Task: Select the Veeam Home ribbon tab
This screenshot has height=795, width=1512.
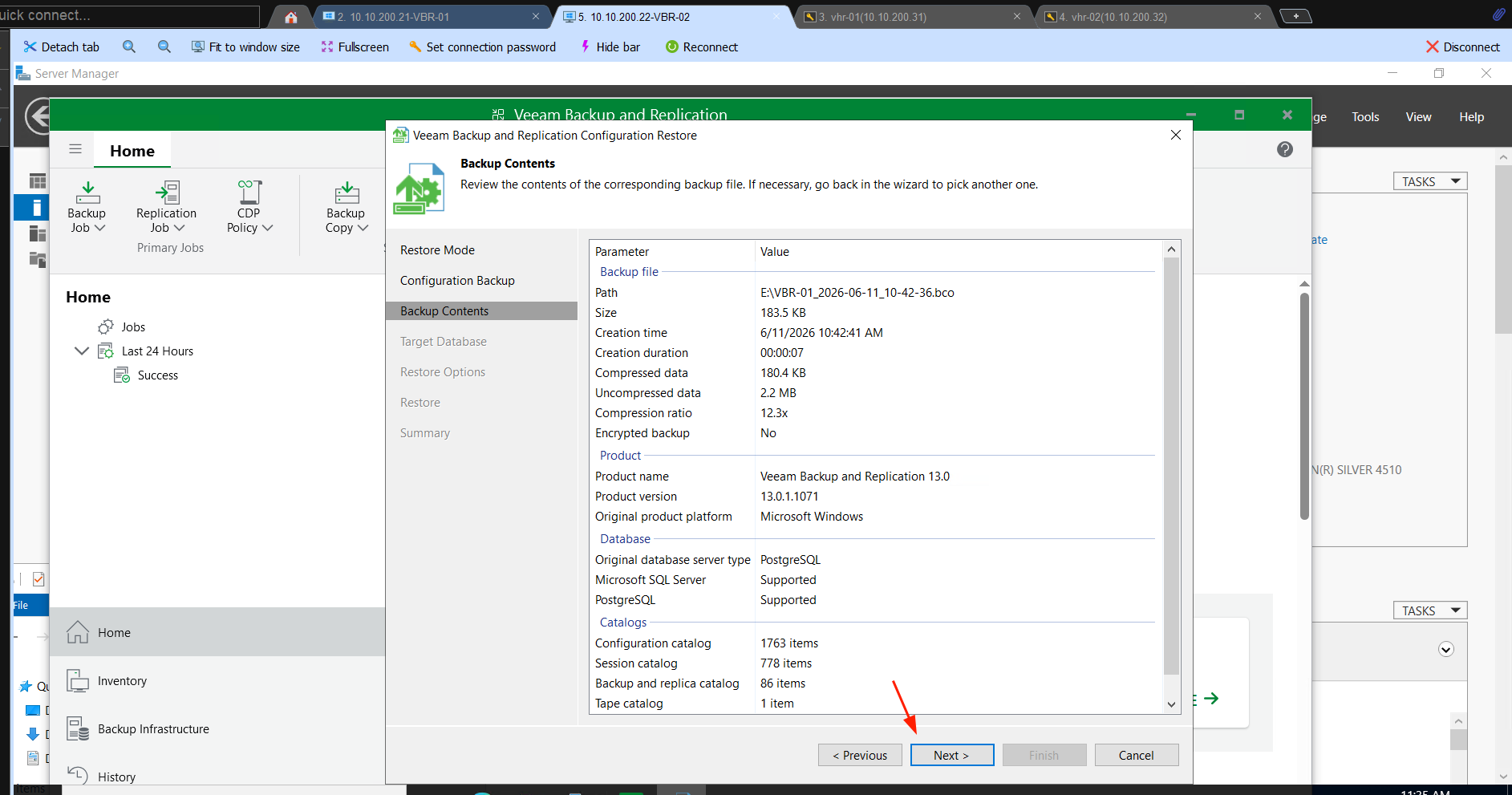Action: pyautogui.click(x=132, y=151)
